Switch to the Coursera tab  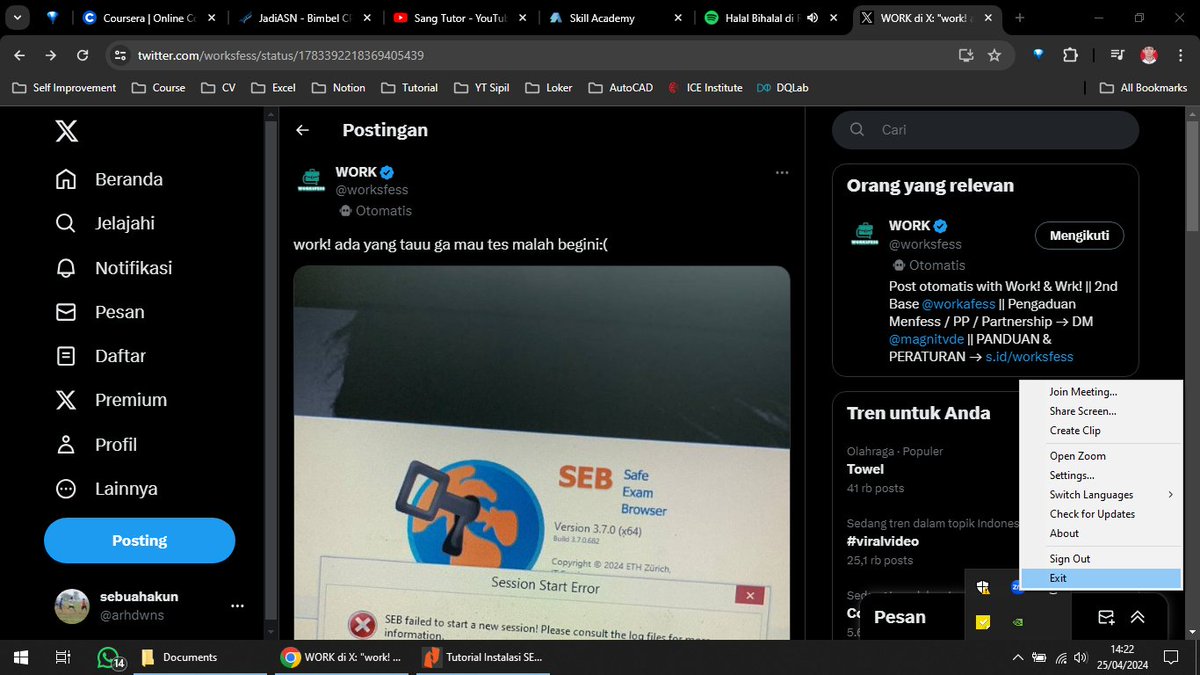tap(149, 18)
